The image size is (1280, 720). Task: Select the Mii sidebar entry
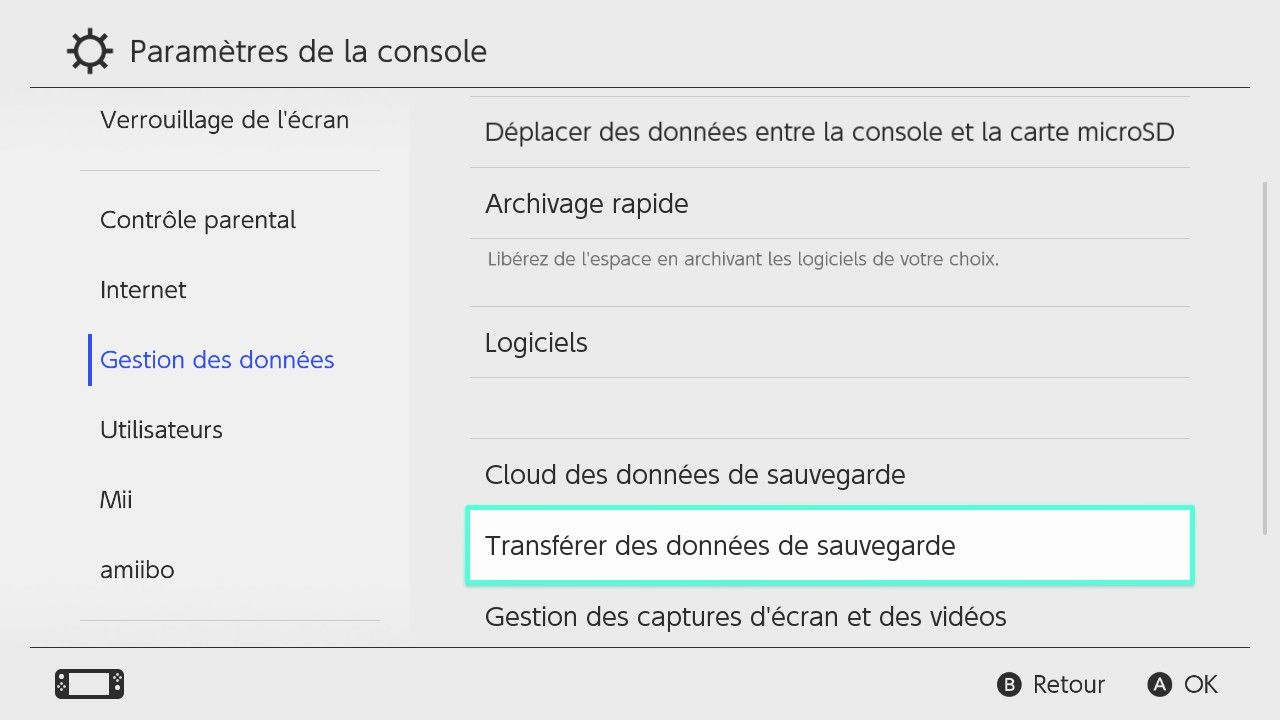point(116,500)
